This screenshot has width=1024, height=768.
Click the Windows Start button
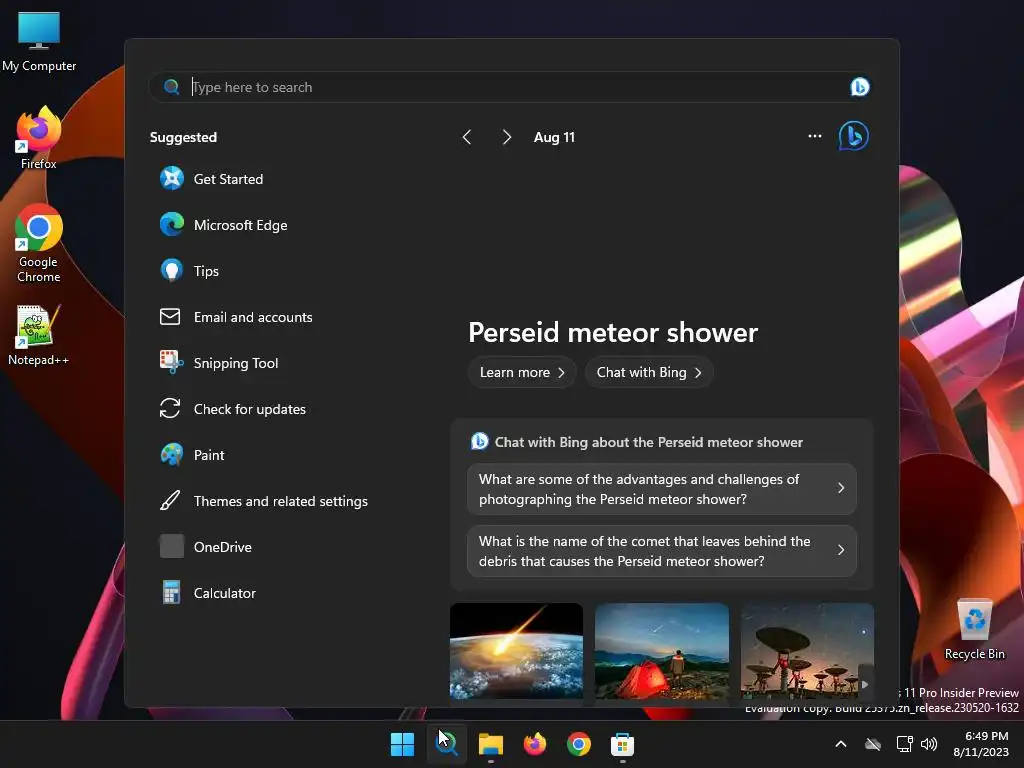[402, 744]
